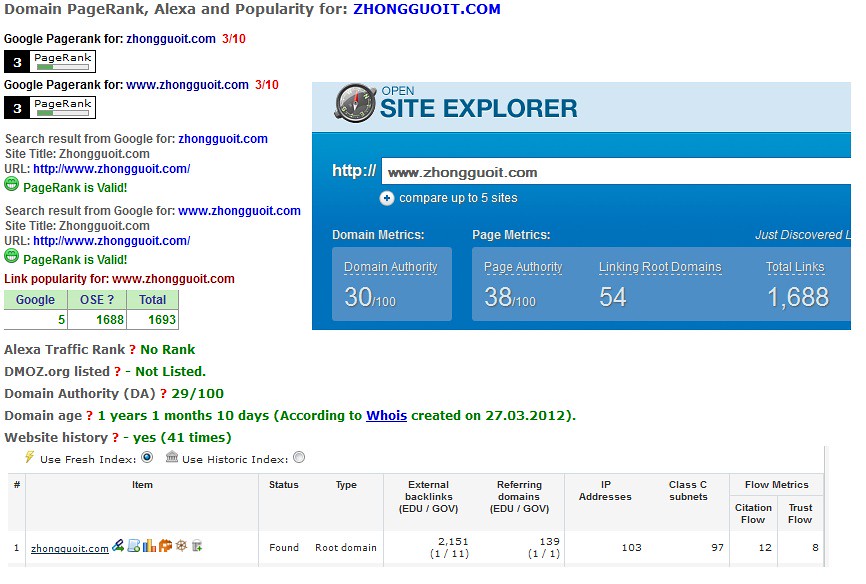
Task: Click the bank building Historic Index icon
Action: (x=172, y=456)
